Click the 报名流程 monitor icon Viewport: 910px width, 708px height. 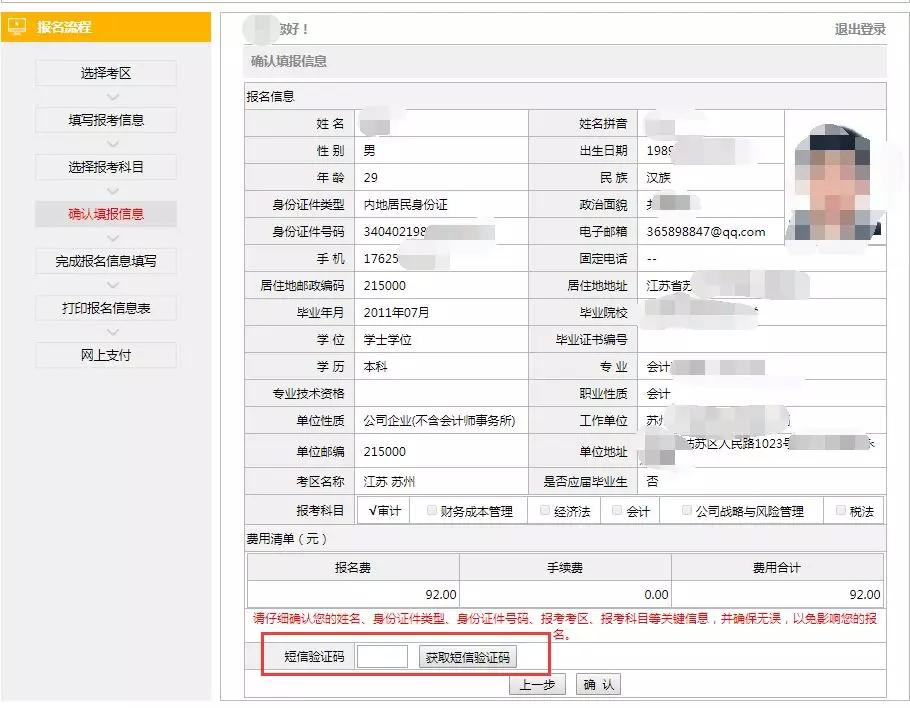point(16,28)
